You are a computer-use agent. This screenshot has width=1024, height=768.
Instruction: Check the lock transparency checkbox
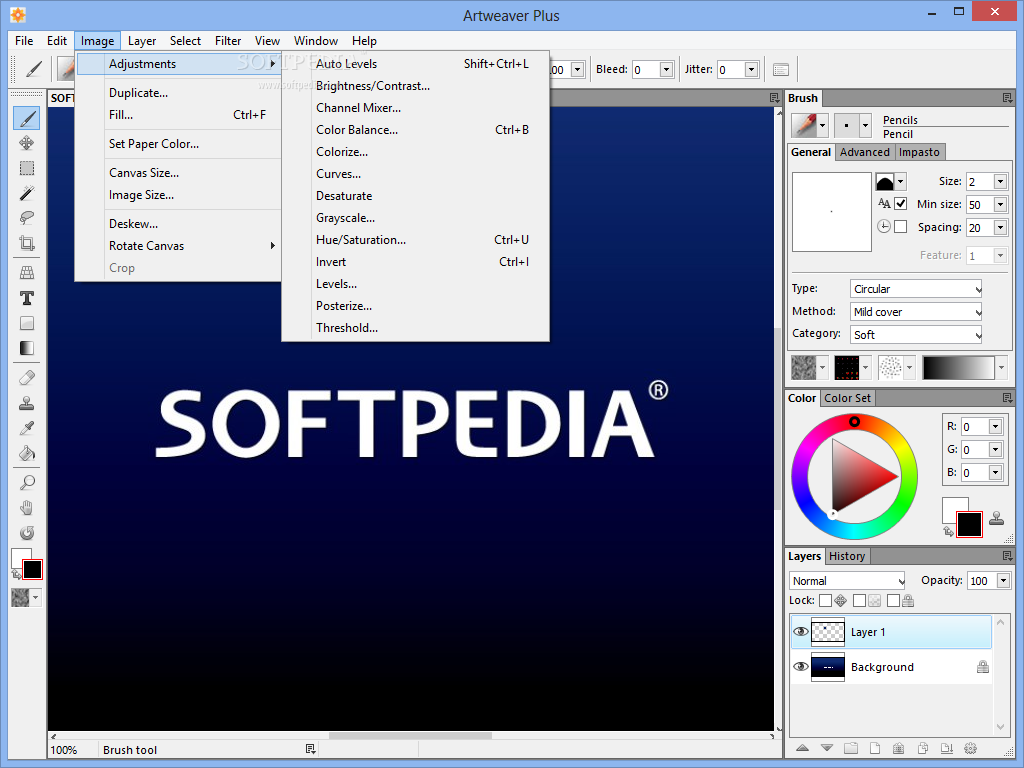point(859,600)
